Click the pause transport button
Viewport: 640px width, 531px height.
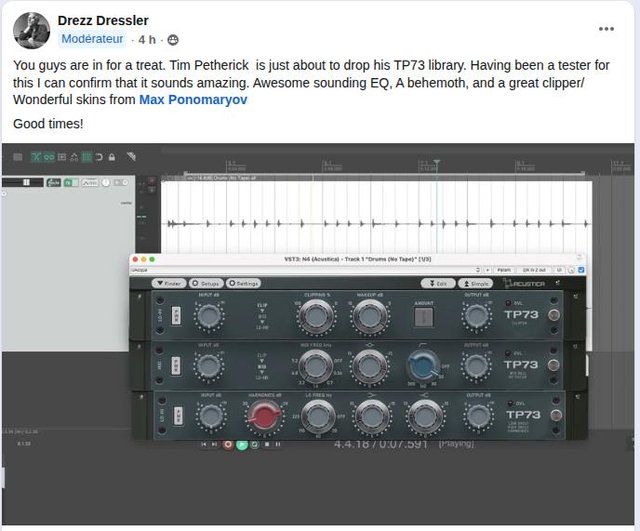coord(278,444)
